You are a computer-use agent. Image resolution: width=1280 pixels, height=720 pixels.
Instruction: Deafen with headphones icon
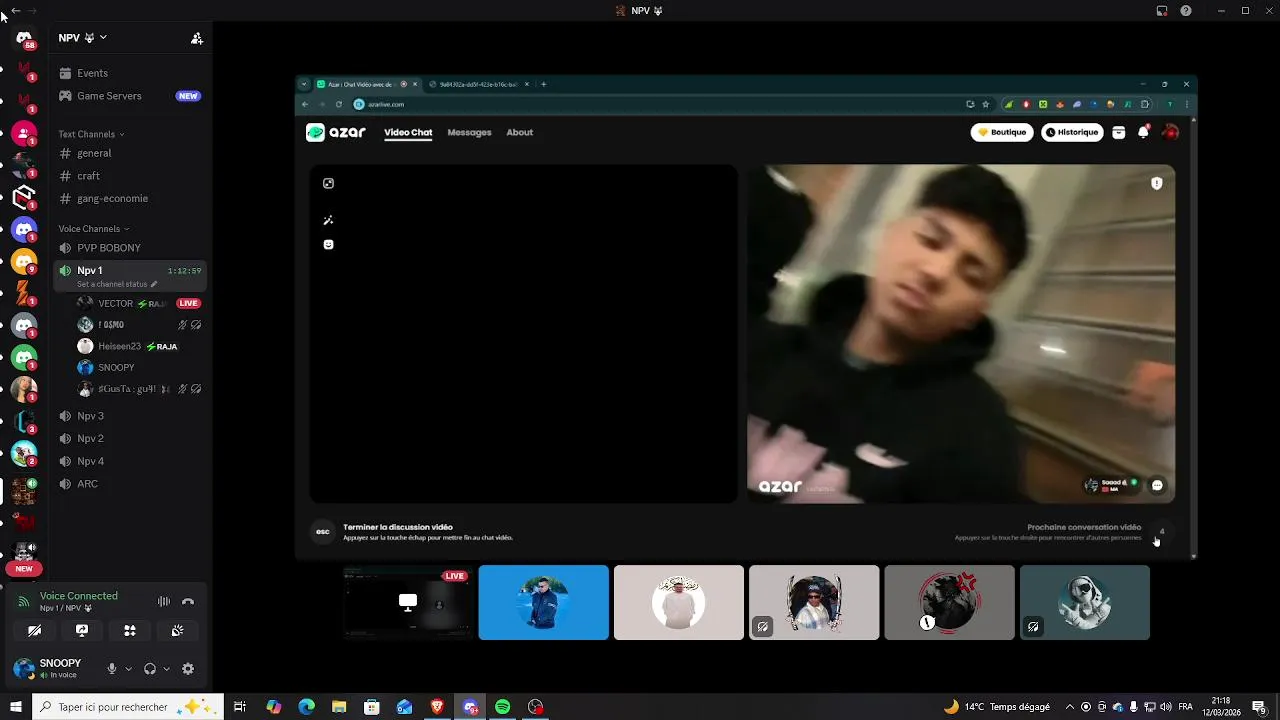[150, 669]
